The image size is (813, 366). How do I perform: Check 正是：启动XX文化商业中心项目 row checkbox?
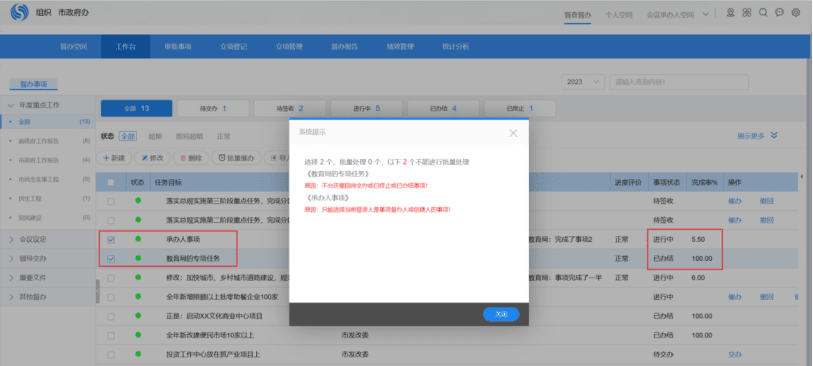pyautogui.click(x=111, y=316)
